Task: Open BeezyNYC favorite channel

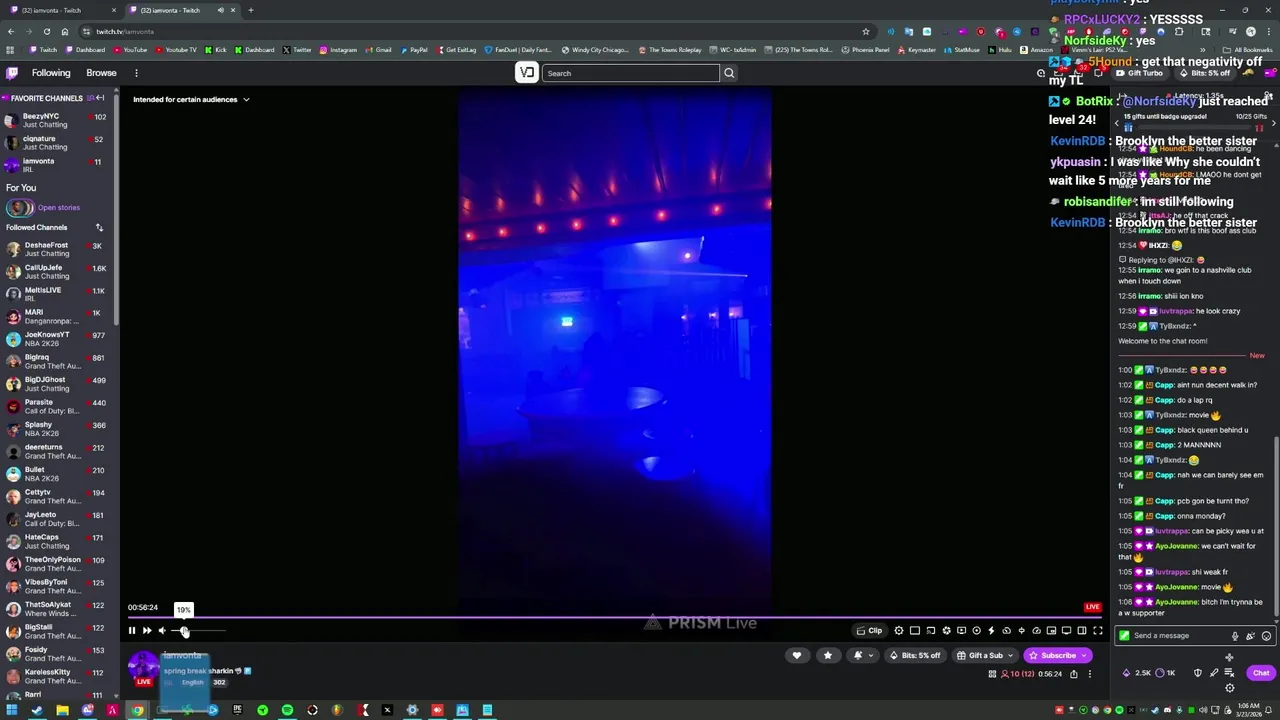Action: point(58,120)
